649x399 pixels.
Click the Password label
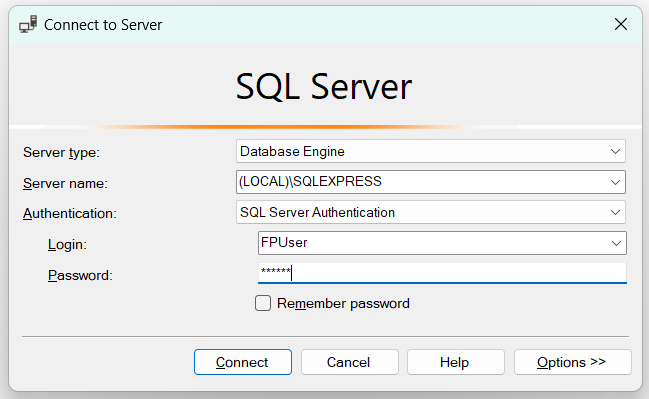(80, 276)
